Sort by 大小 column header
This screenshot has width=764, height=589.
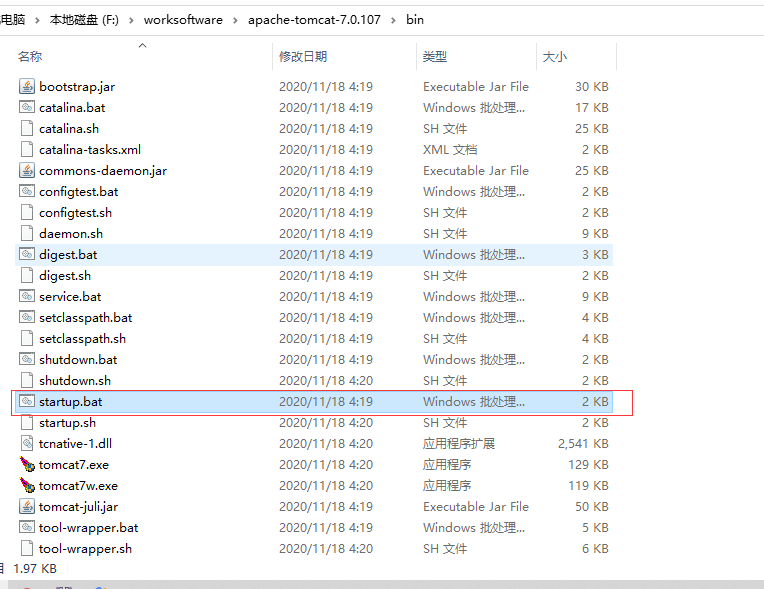554,57
